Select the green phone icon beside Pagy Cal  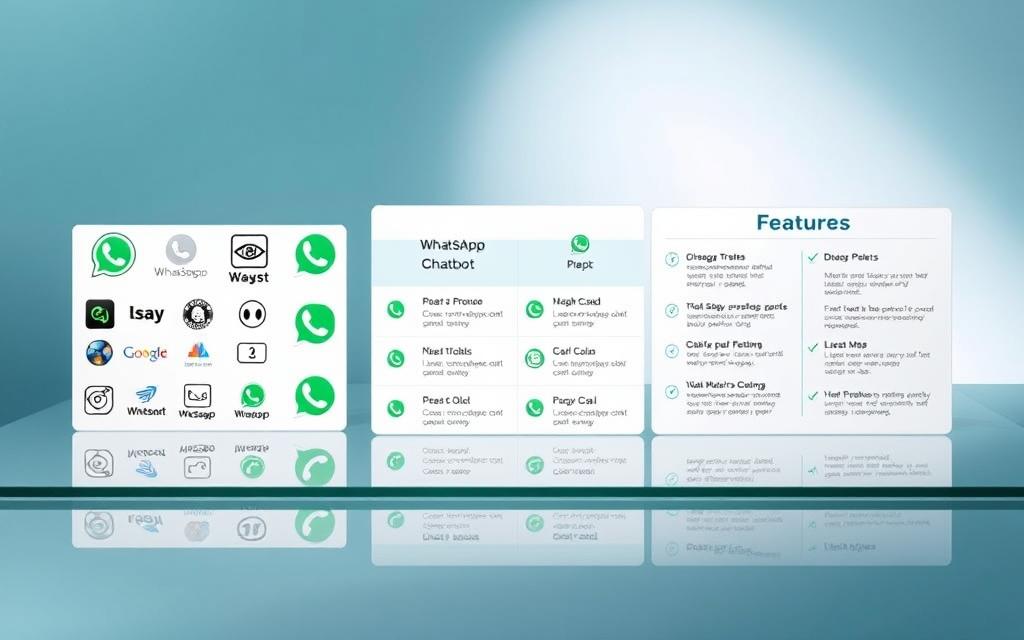tap(534, 408)
